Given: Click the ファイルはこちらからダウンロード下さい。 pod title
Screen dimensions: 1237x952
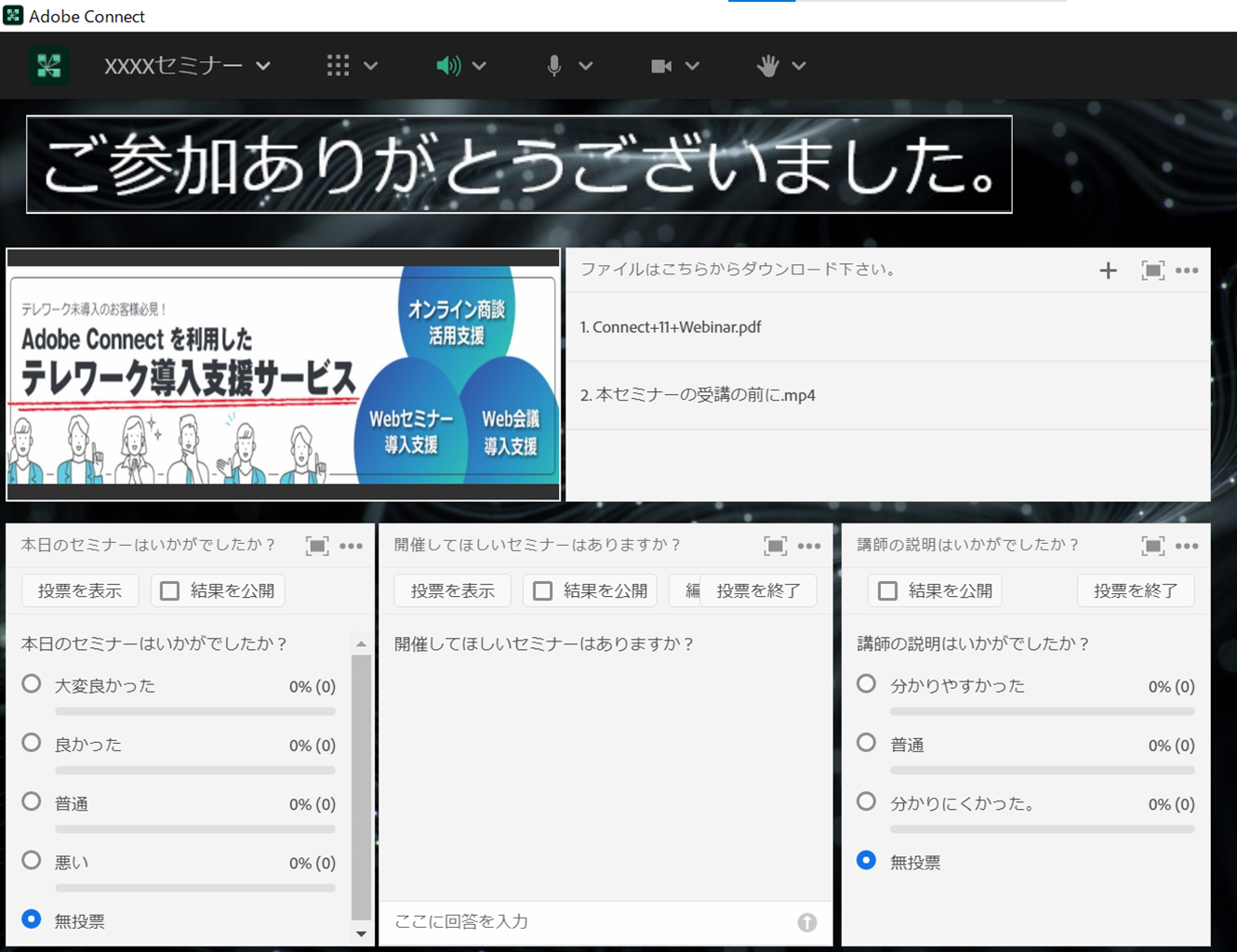Looking at the screenshot, I should coord(738,270).
